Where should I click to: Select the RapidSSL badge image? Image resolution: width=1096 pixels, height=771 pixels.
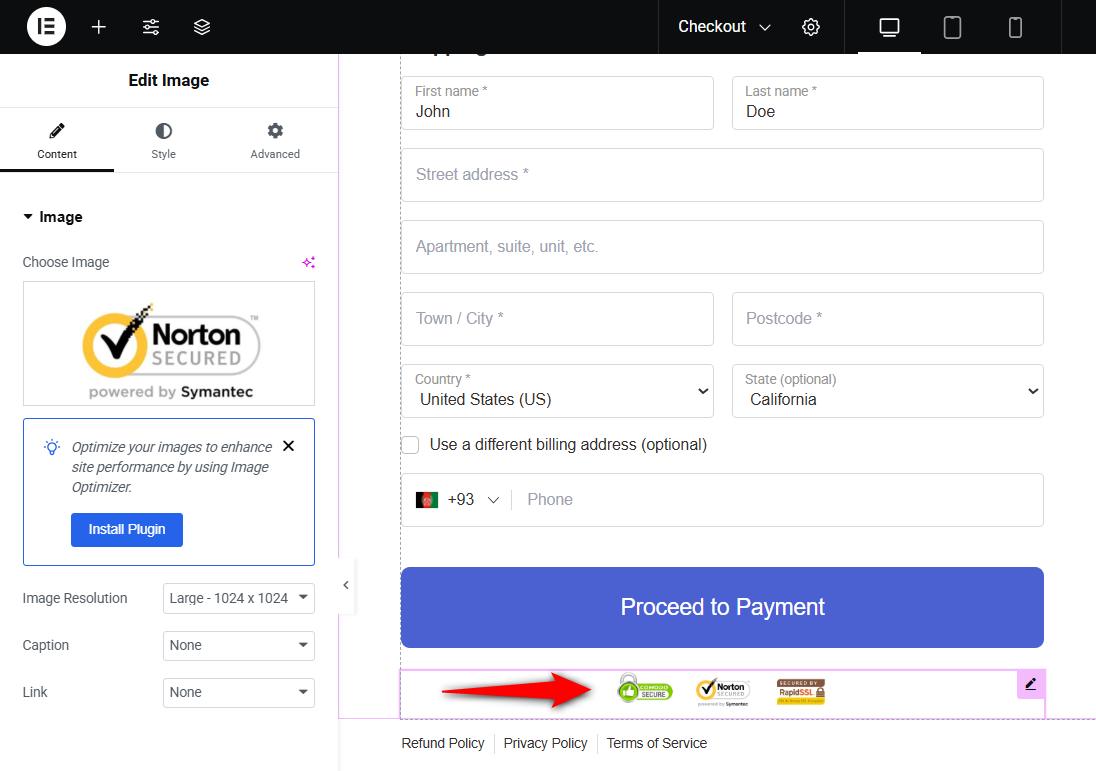click(x=801, y=691)
